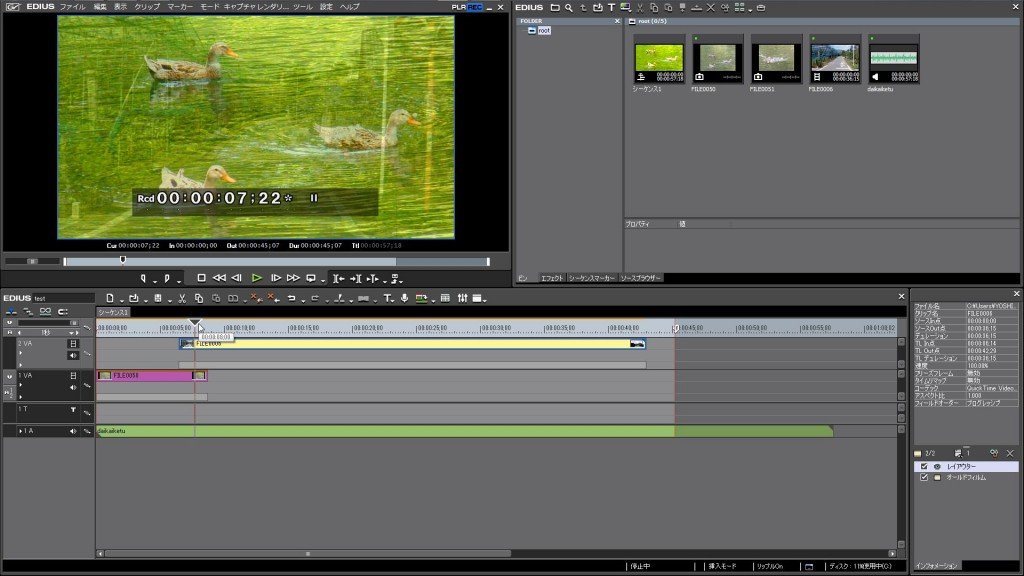Uncheck the オールドフィルム effect checkbox
Viewport: 1024px width, 576px height.
click(923, 477)
